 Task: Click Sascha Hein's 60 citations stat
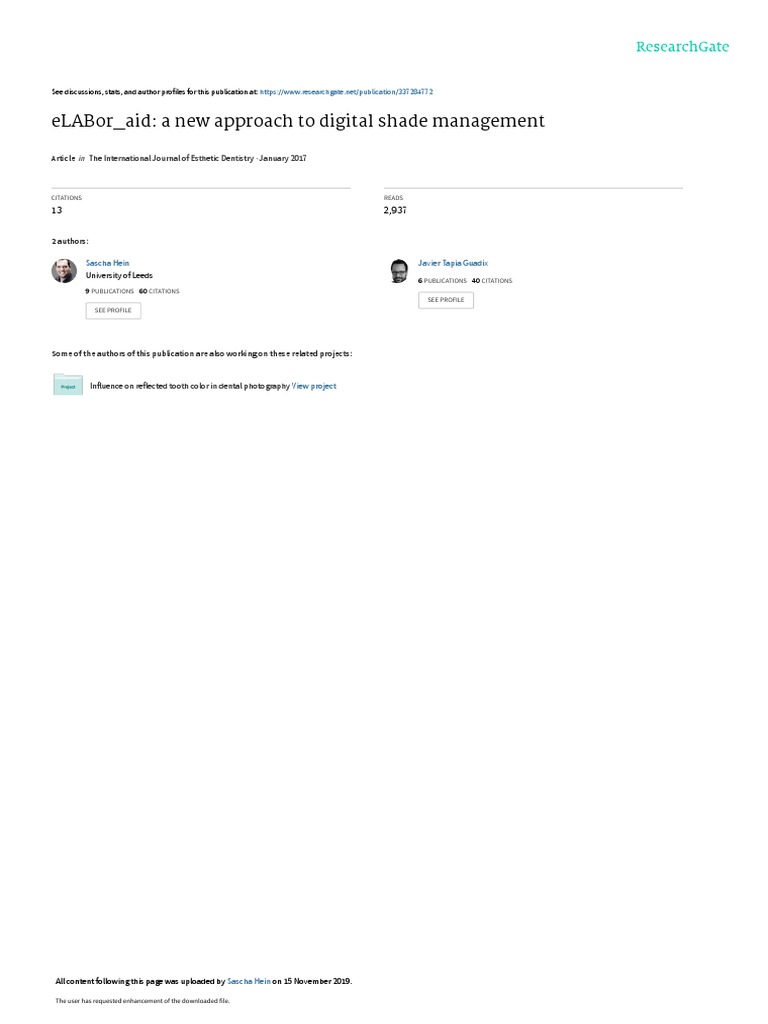(x=159, y=291)
